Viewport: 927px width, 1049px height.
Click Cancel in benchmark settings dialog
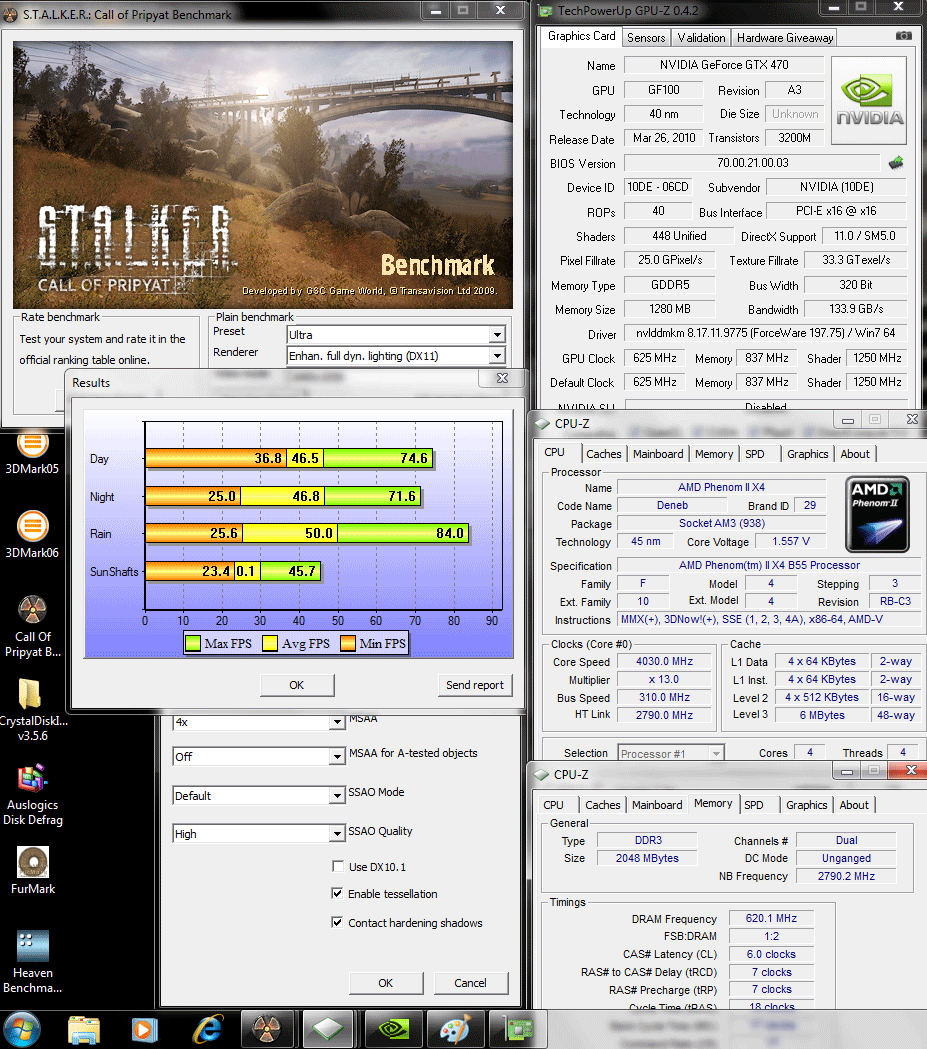(x=470, y=983)
